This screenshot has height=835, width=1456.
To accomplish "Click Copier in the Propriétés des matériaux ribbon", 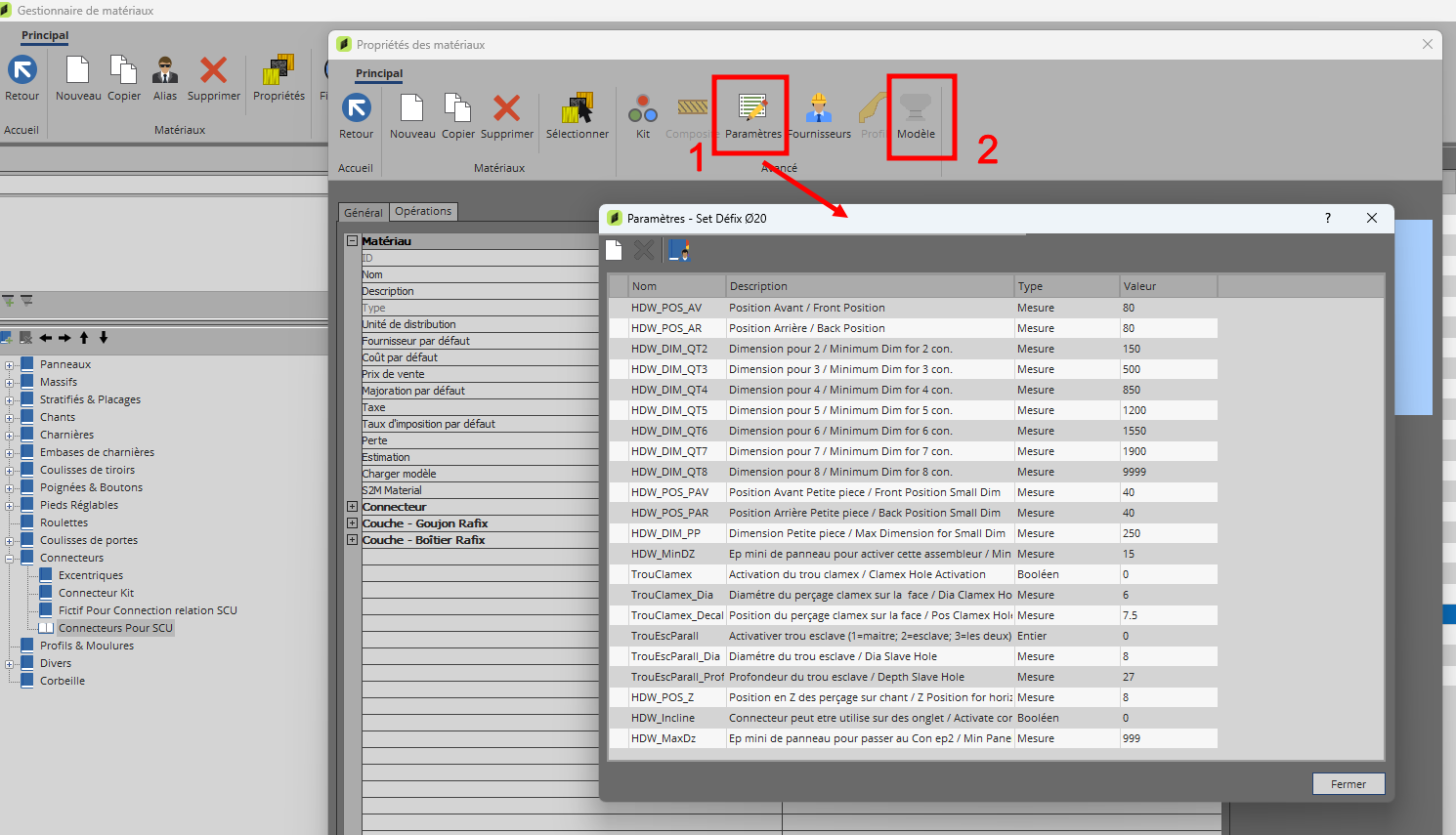I will [458, 117].
